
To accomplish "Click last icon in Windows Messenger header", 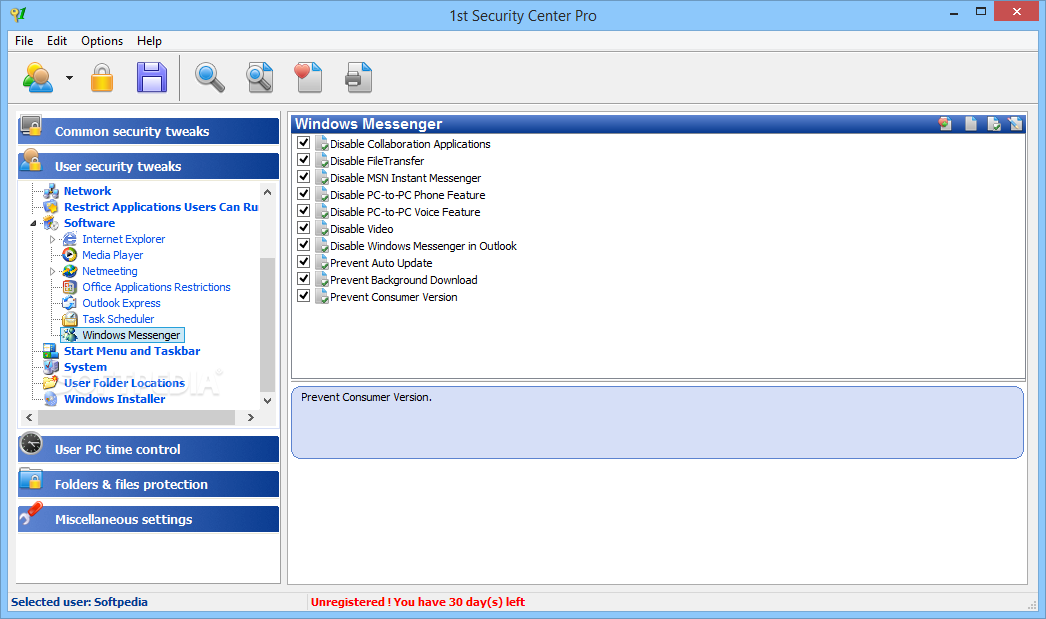I will click(x=1015, y=124).
